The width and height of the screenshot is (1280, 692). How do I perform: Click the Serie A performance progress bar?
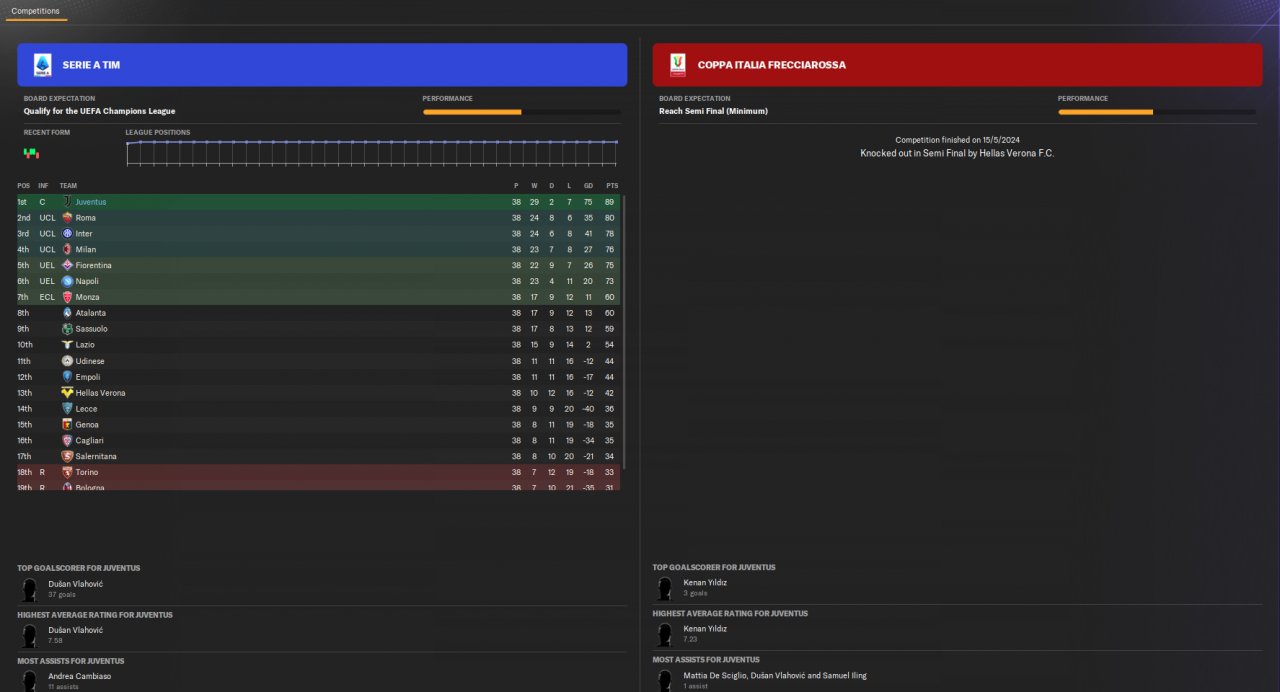521,112
